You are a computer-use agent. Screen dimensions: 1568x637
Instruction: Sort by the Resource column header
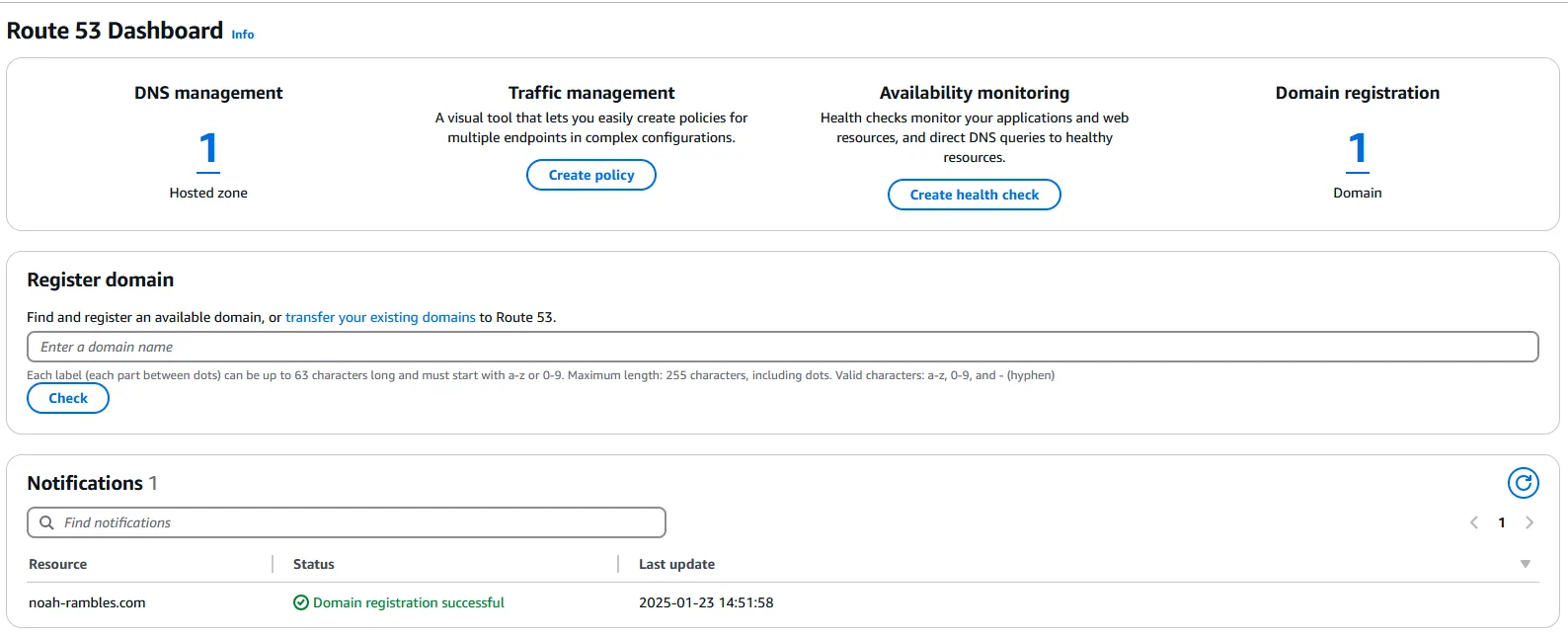tap(58, 564)
